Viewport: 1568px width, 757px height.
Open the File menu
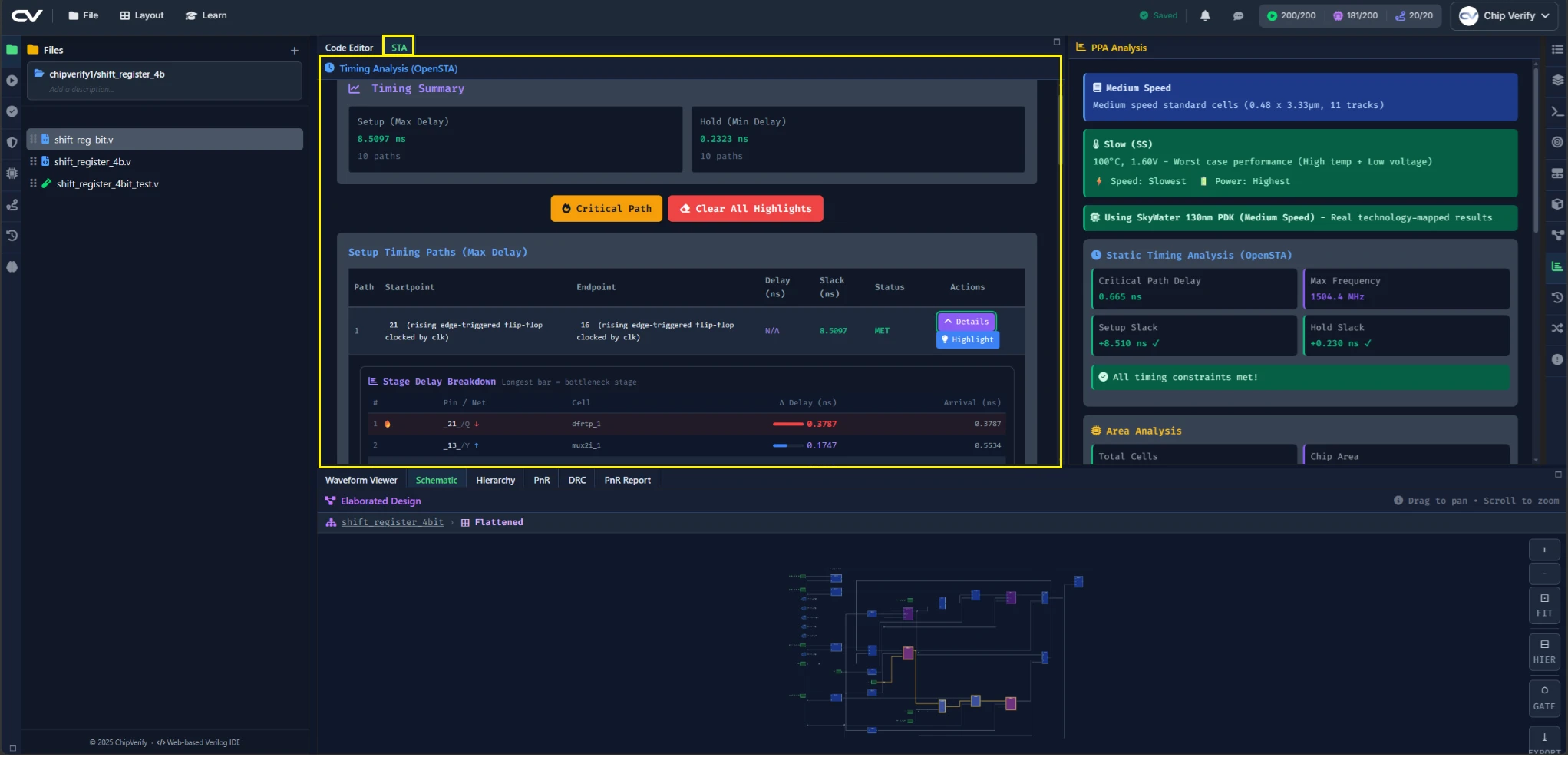[84, 15]
